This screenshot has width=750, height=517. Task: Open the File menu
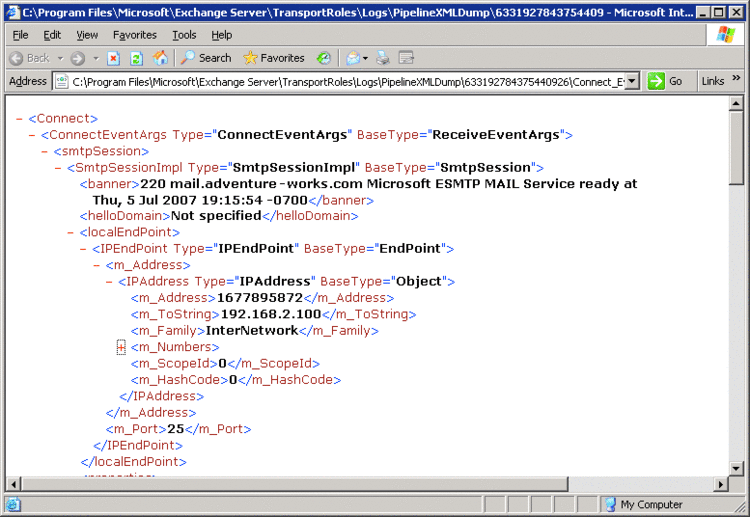(x=21, y=35)
